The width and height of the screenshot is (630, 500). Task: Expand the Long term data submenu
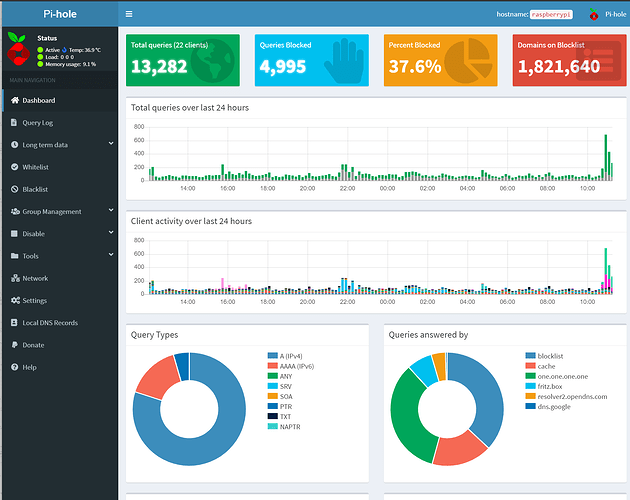(46, 145)
